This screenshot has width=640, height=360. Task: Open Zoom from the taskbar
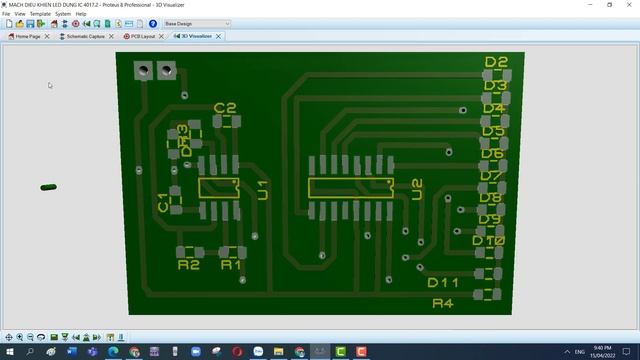click(196, 351)
